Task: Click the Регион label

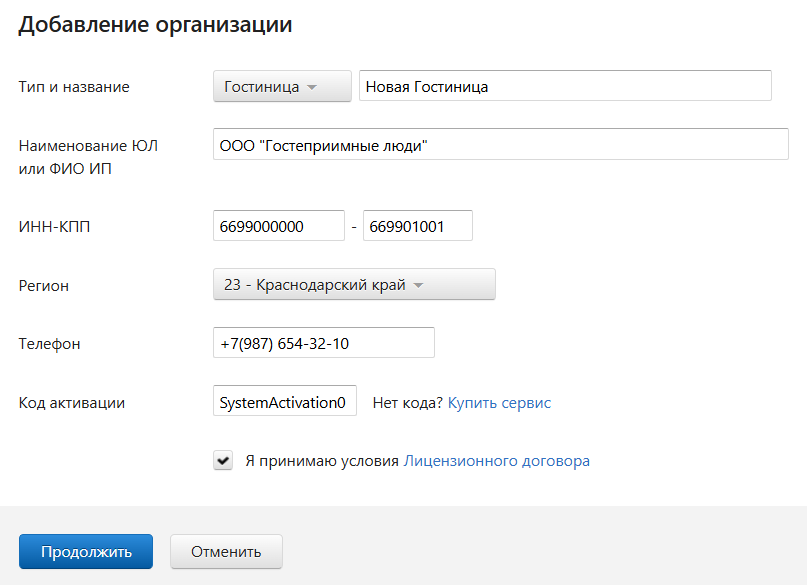Action: coord(44,286)
